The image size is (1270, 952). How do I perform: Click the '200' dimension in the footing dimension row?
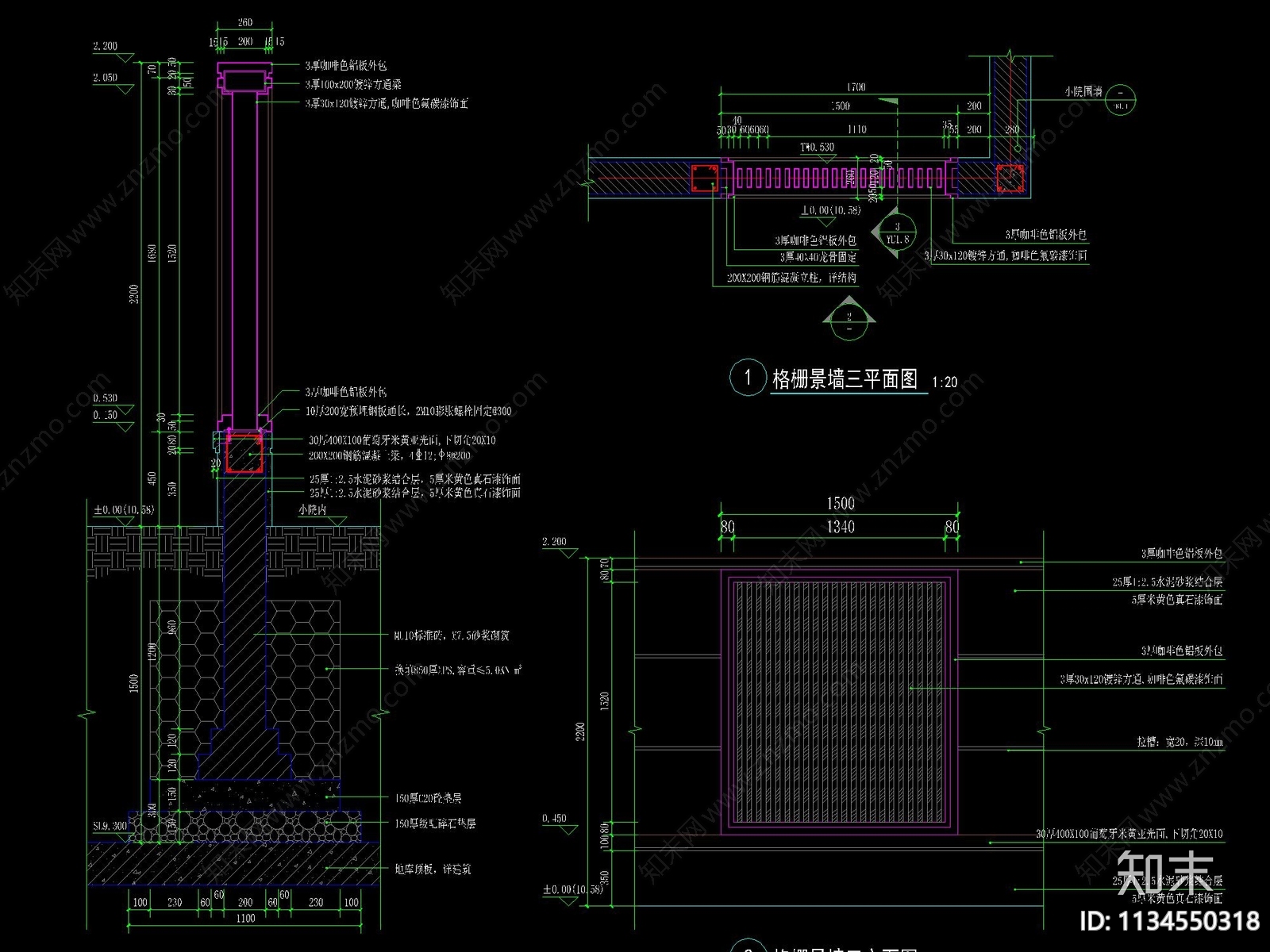(245, 903)
